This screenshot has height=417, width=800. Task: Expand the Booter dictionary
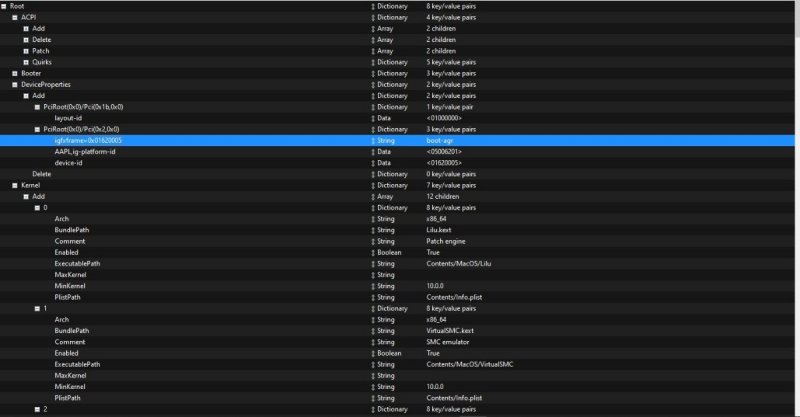pos(15,73)
